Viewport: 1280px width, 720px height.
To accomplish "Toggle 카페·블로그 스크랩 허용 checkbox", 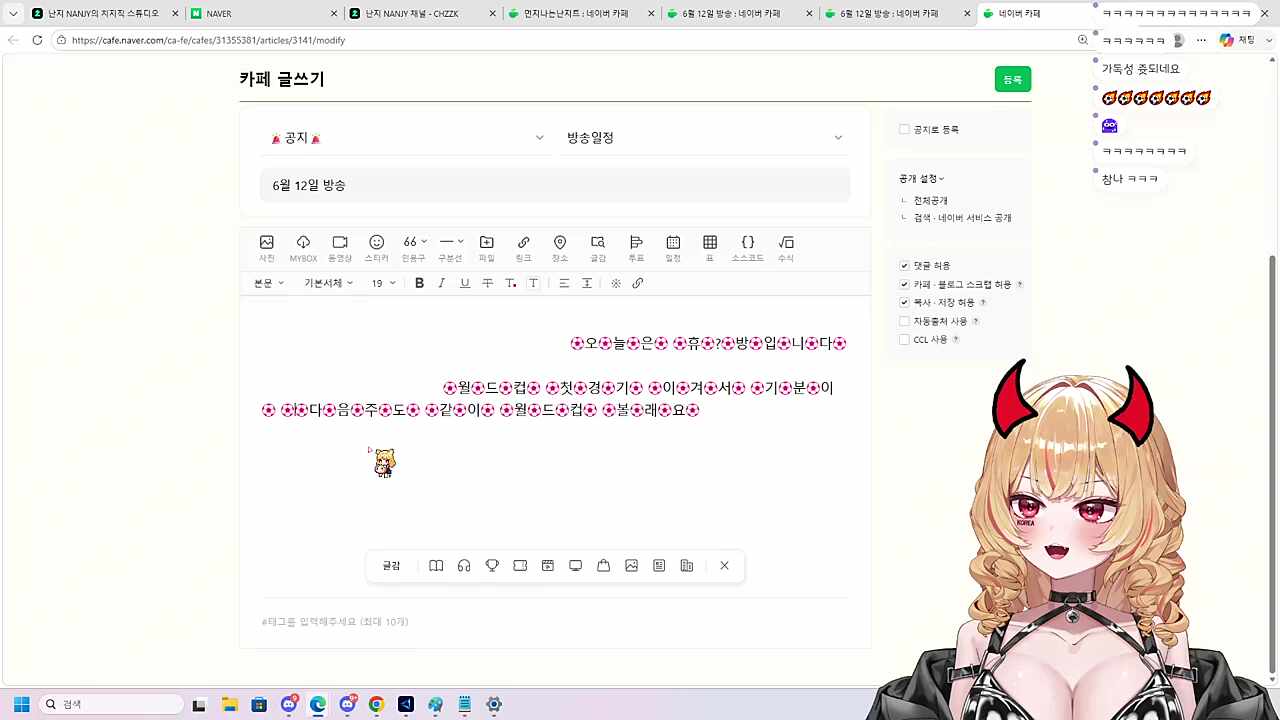I will click(904, 284).
